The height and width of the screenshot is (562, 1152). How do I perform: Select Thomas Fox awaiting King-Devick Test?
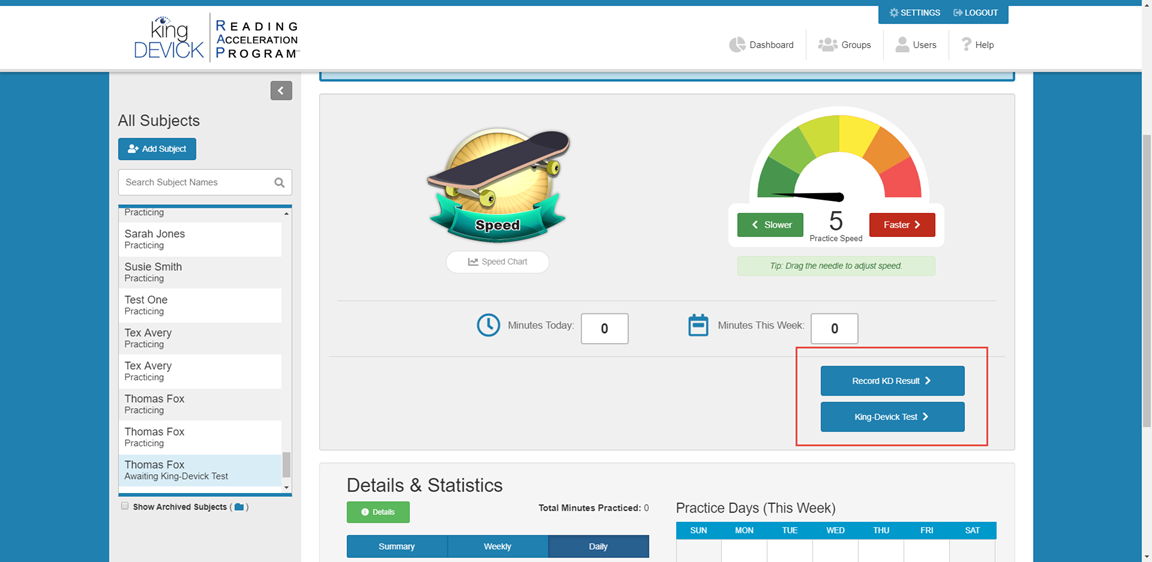click(x=200, y=470)
